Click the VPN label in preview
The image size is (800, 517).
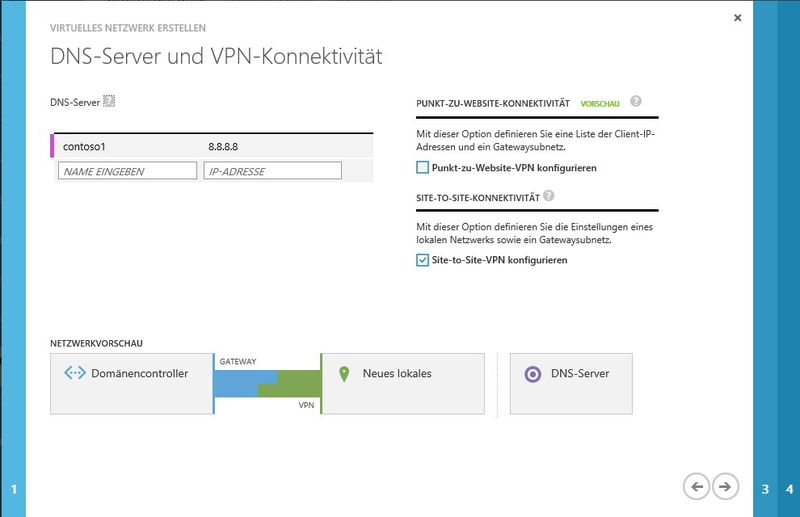(x=306, y=405)
